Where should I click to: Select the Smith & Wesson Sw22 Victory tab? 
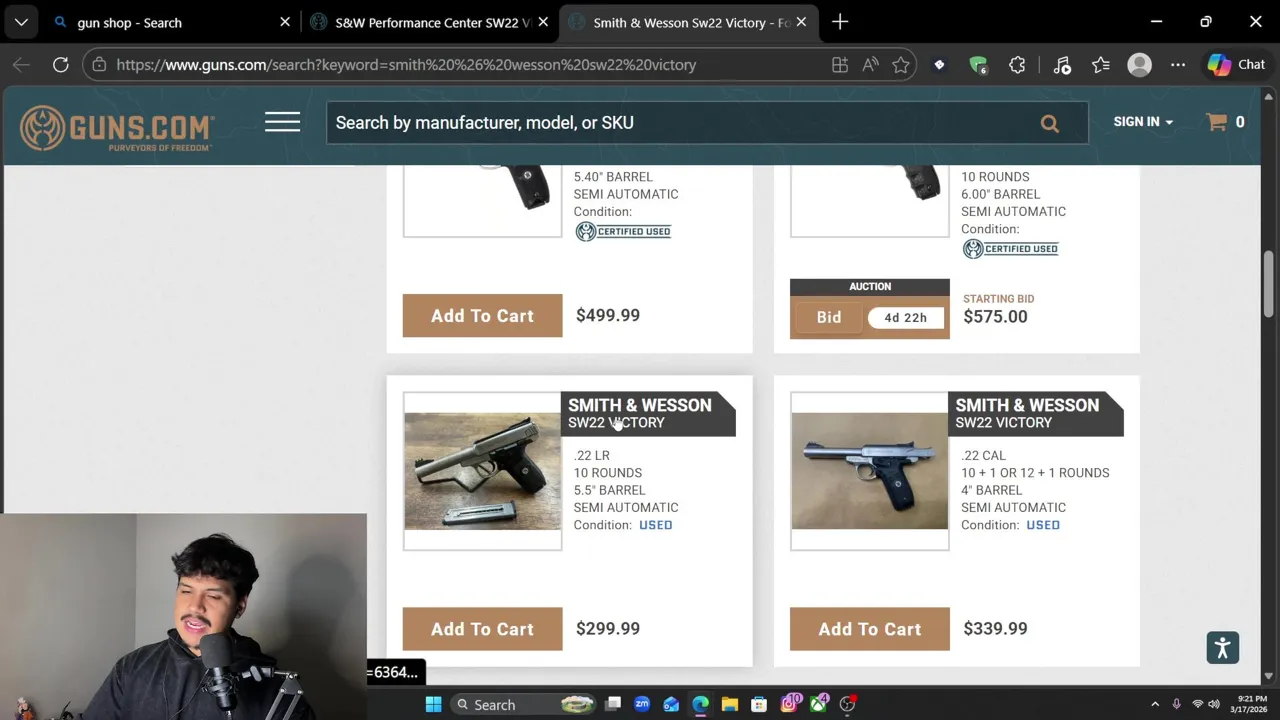[688, 22]
